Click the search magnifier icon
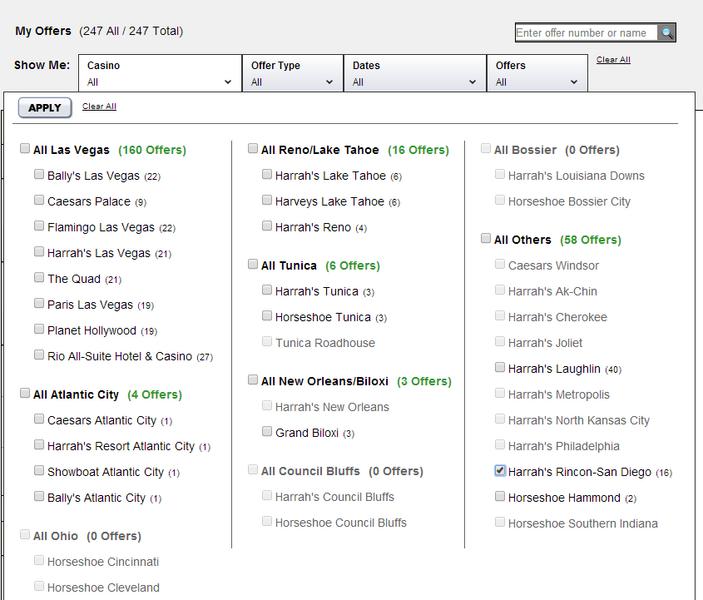The width and height of the screenshot is (703, 600). point(667,33)
